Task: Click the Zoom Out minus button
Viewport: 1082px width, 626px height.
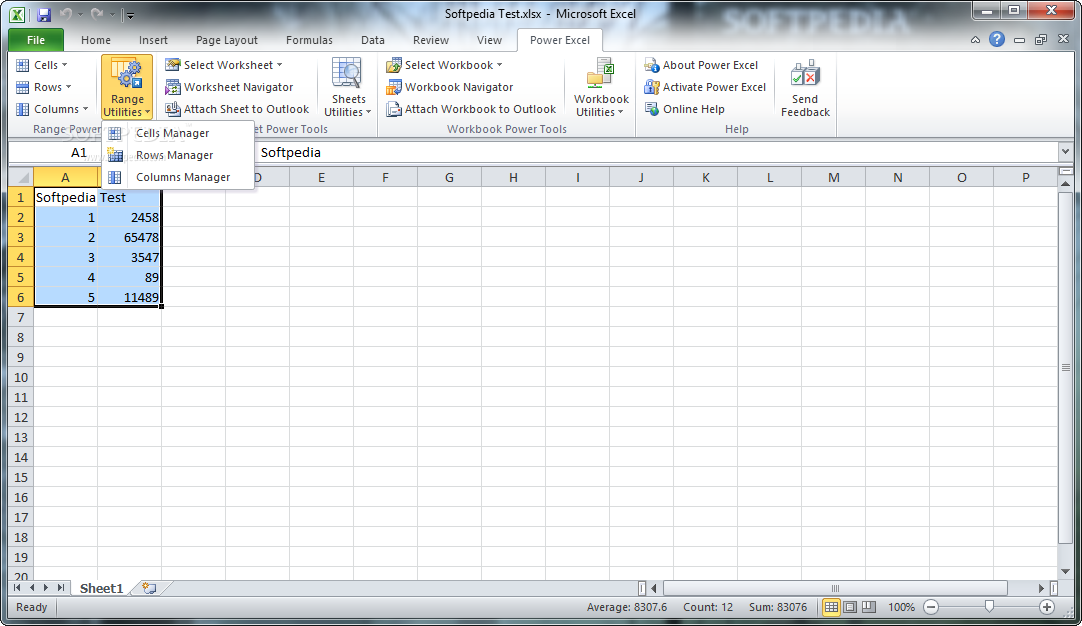Action: pyautogui.click(x=931, y=607)
